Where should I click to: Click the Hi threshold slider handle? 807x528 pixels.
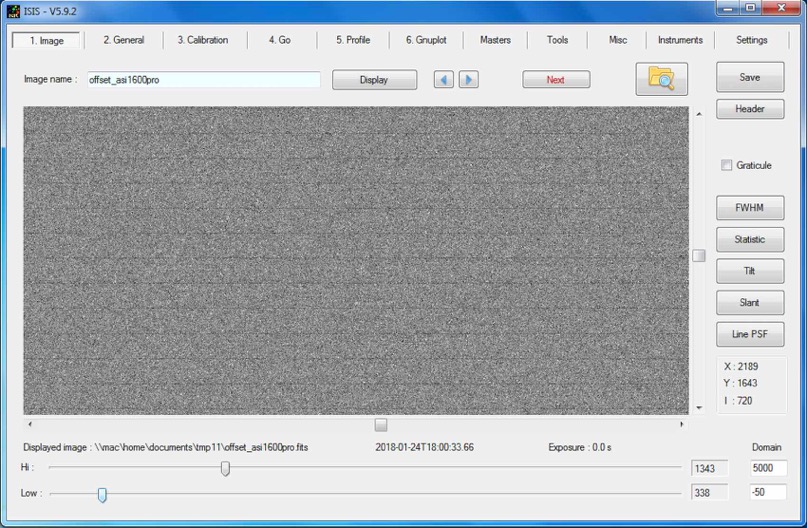click(x=225, y=468)
